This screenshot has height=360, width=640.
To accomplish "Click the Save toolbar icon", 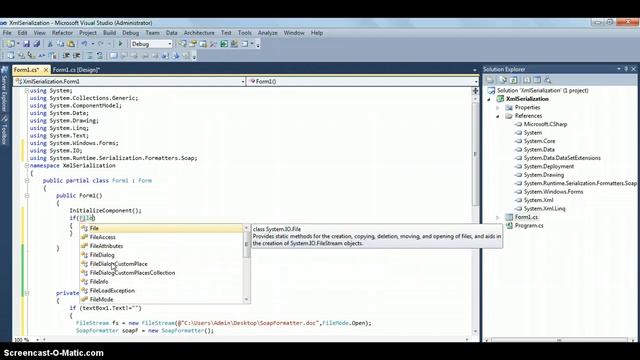I will coord(26,44).
